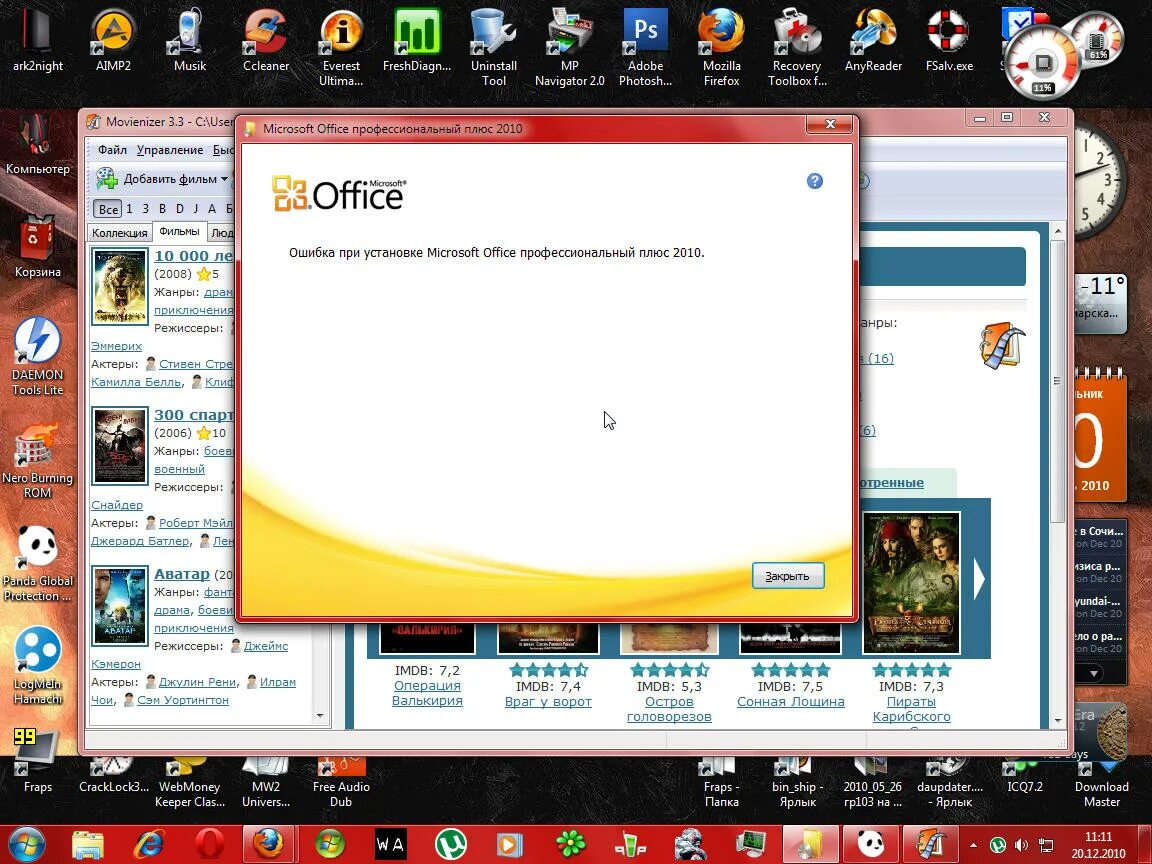
Task: Switch to the Коллекция tab
Action: click(120, 233)
